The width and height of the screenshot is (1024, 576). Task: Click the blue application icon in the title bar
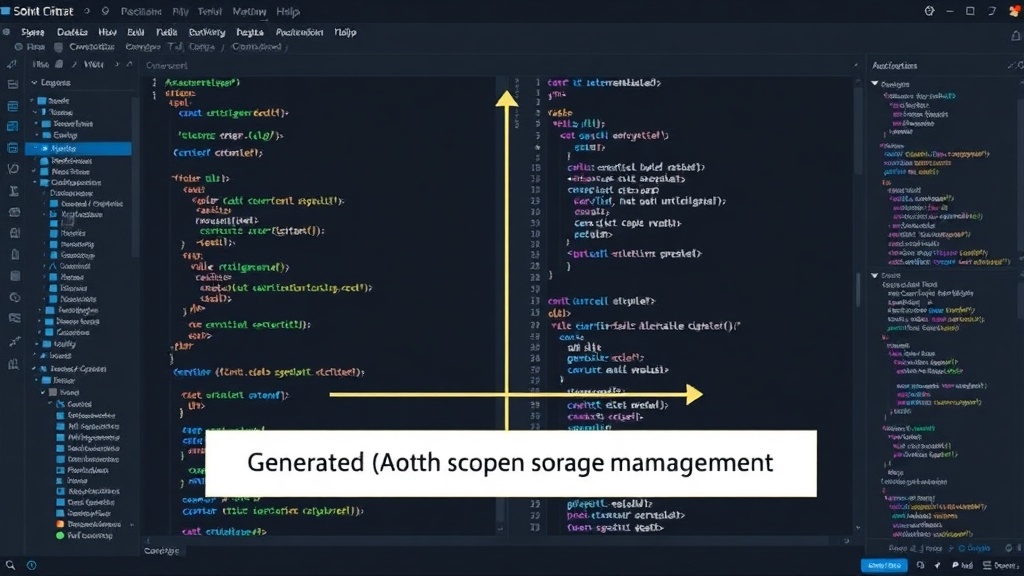click(x=6, y=11)
